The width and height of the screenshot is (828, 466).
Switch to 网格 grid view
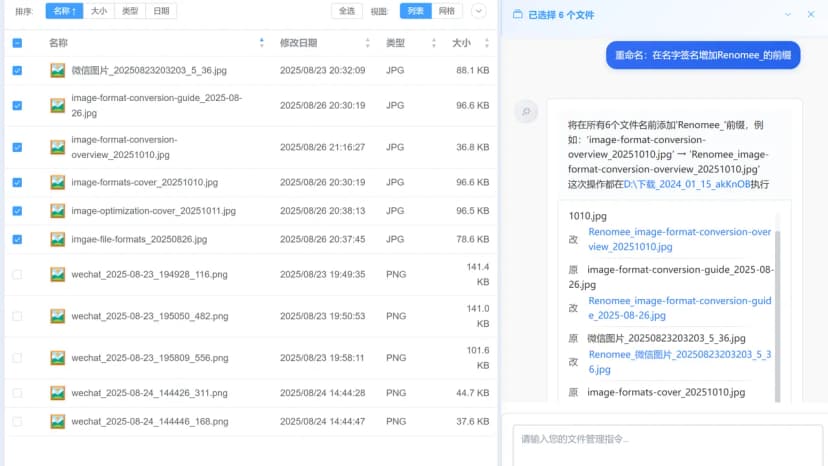pyautogui.click(x=447, y=11)
